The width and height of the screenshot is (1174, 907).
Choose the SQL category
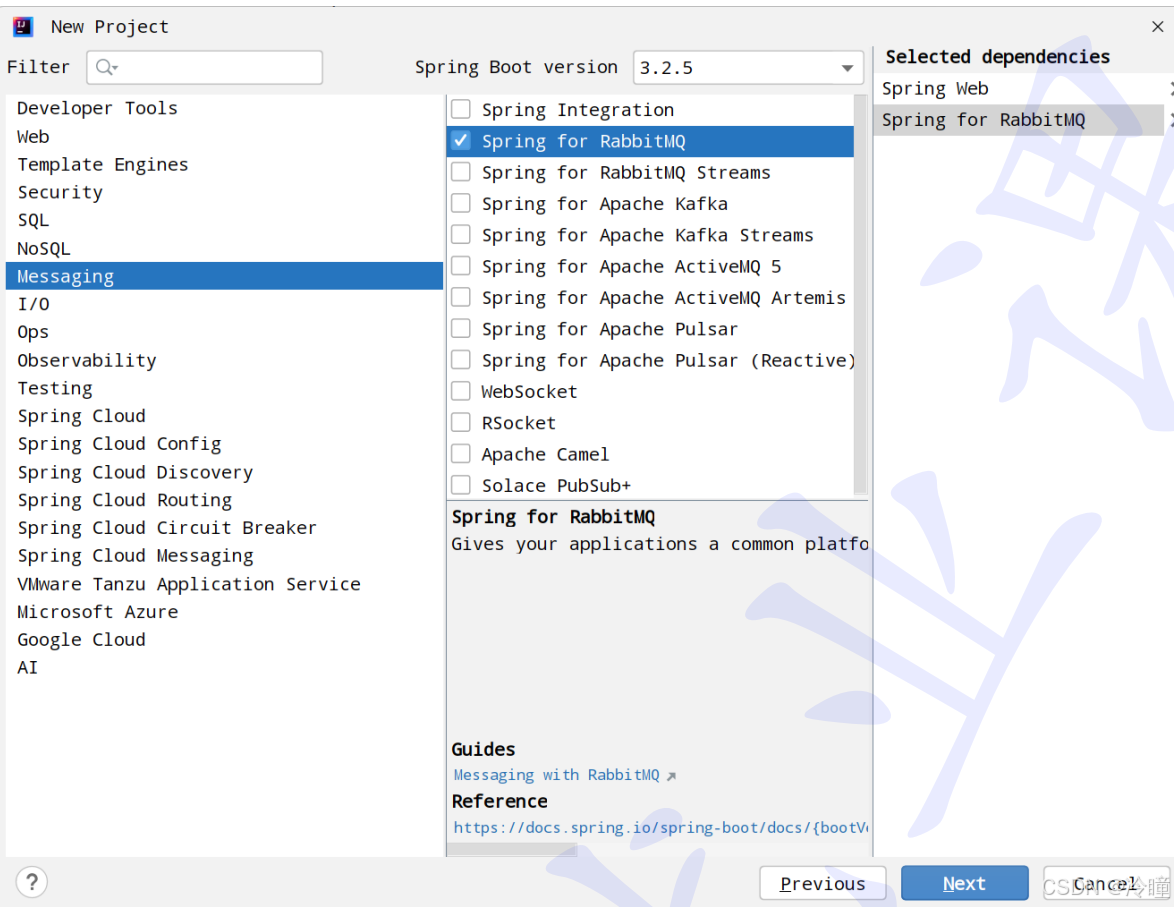224,220
